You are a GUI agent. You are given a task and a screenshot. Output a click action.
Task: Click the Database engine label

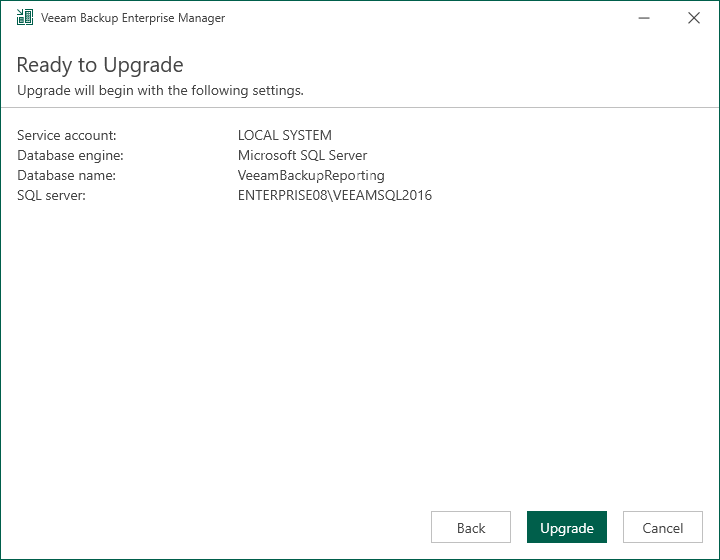click(x=70, y=155)
